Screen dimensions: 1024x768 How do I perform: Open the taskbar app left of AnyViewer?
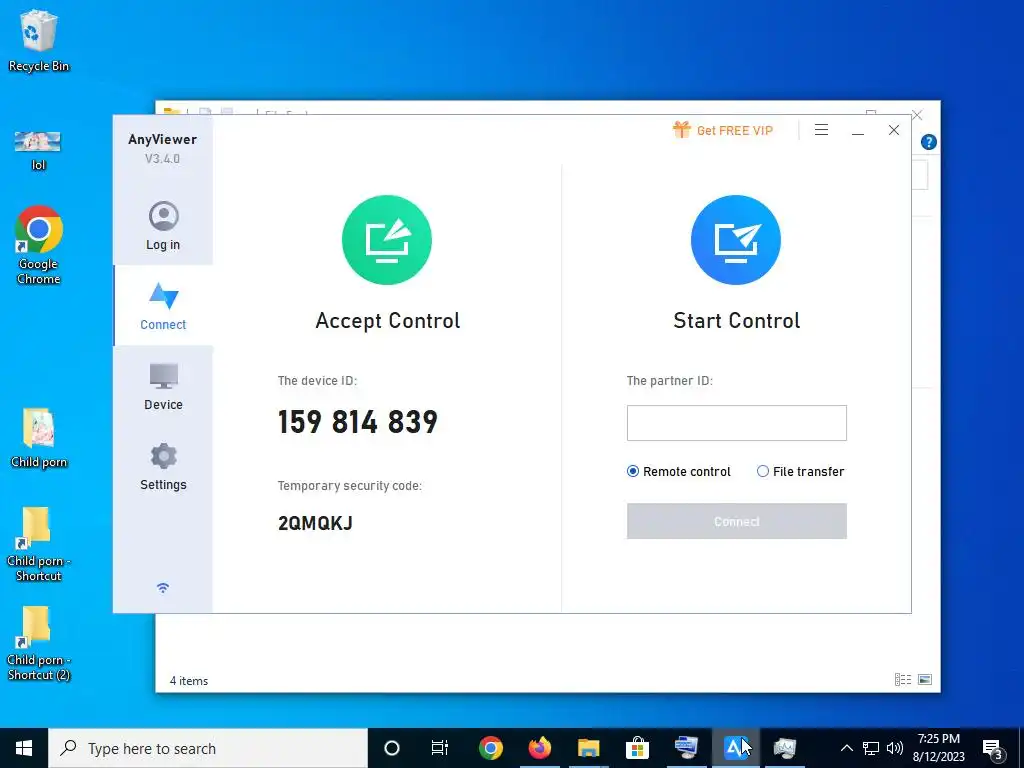pos(686,748)
